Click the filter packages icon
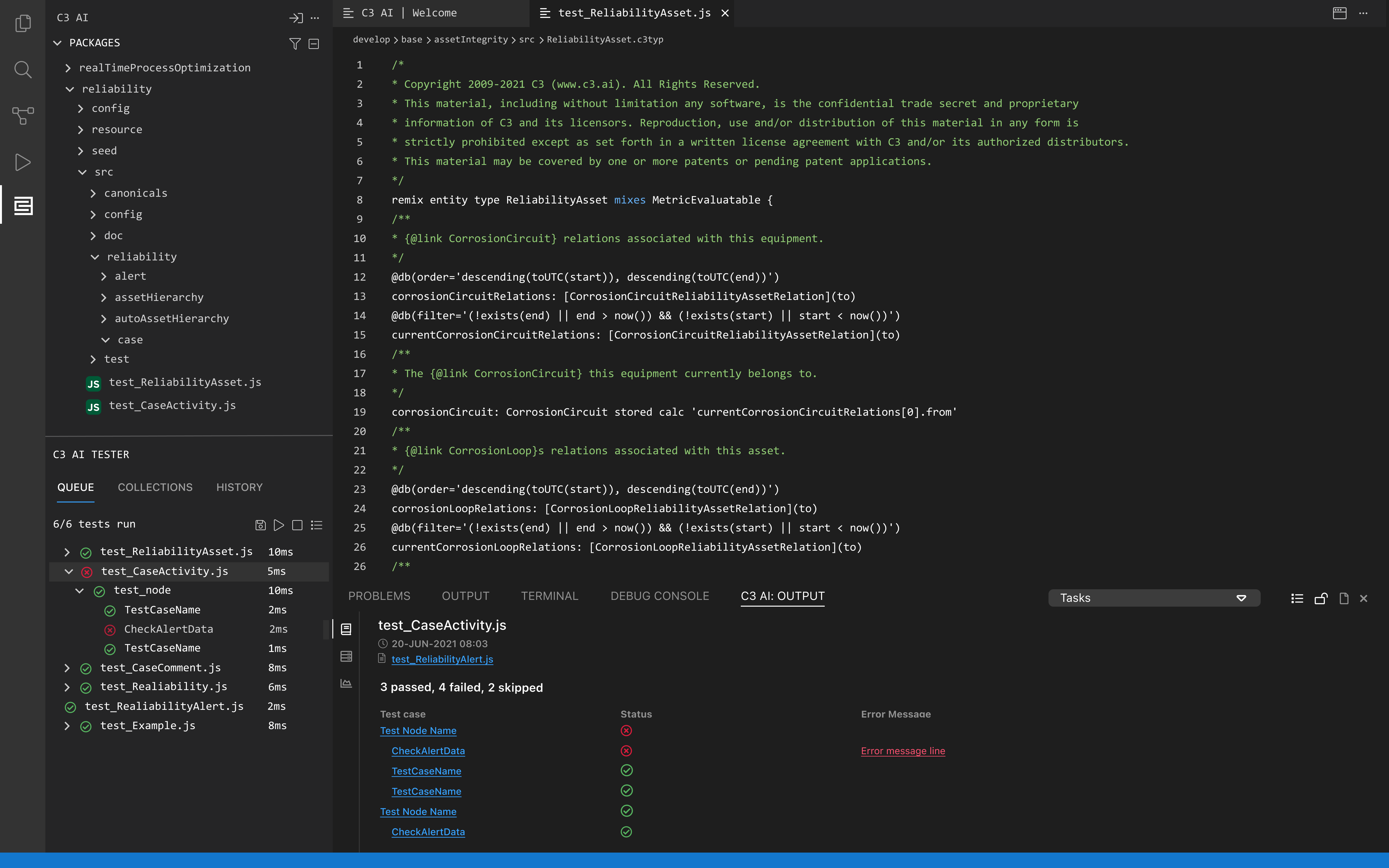 294,44
